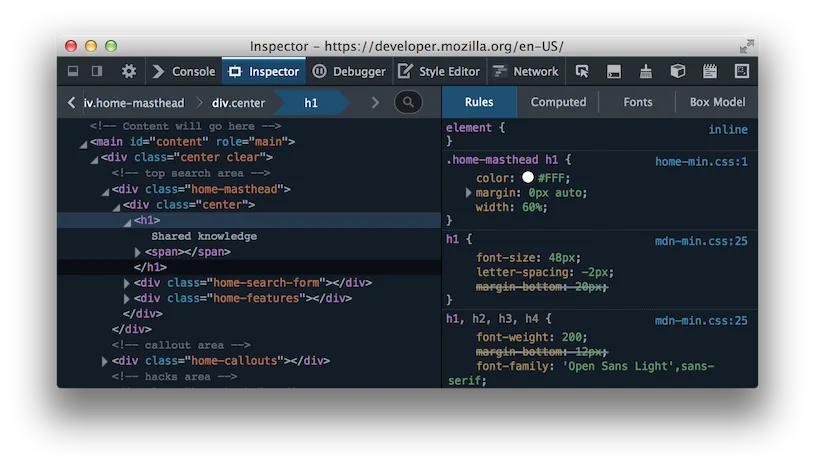
Task: Click the h1, h2, h3, h4 selector
Action: tap(493, 319)
